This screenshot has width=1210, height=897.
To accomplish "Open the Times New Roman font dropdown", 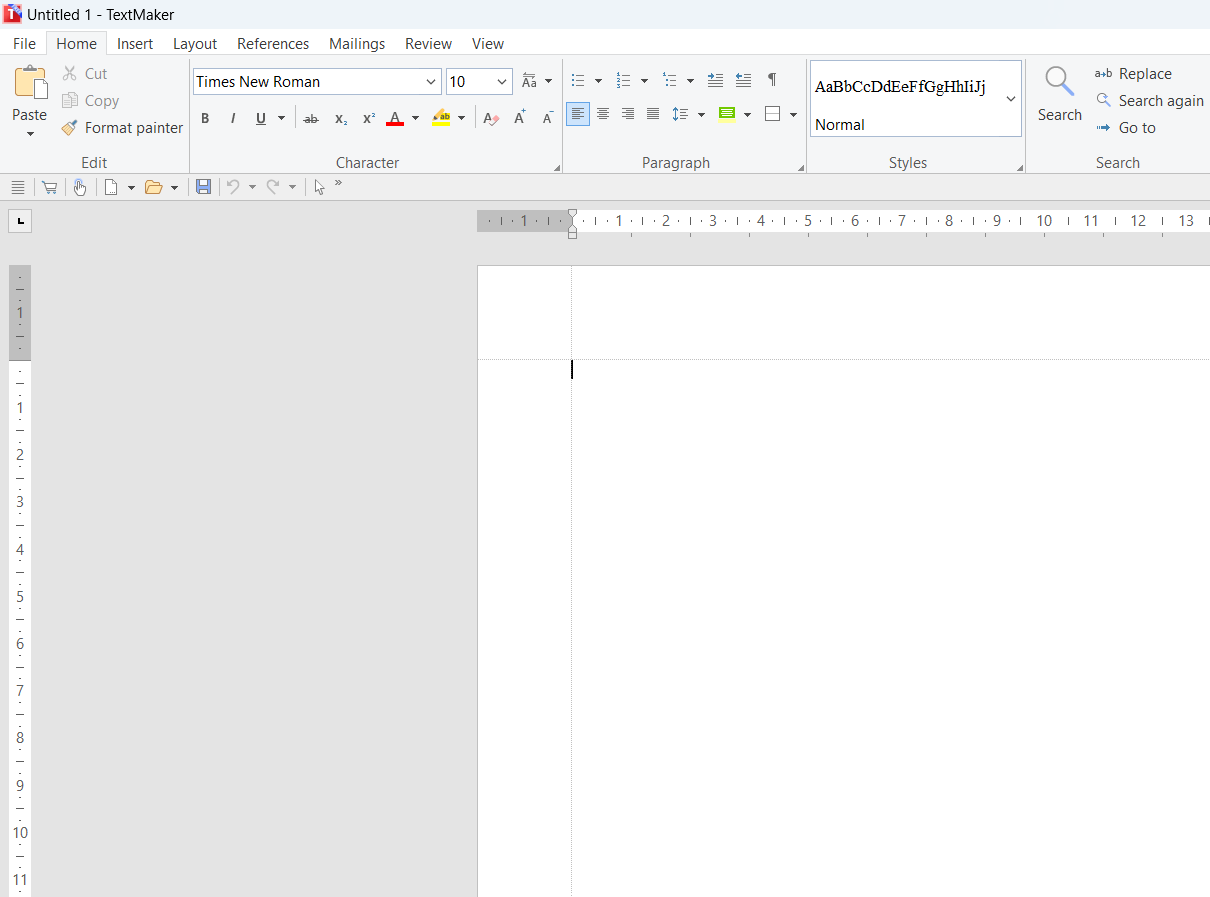I will (x=431, y=82).
